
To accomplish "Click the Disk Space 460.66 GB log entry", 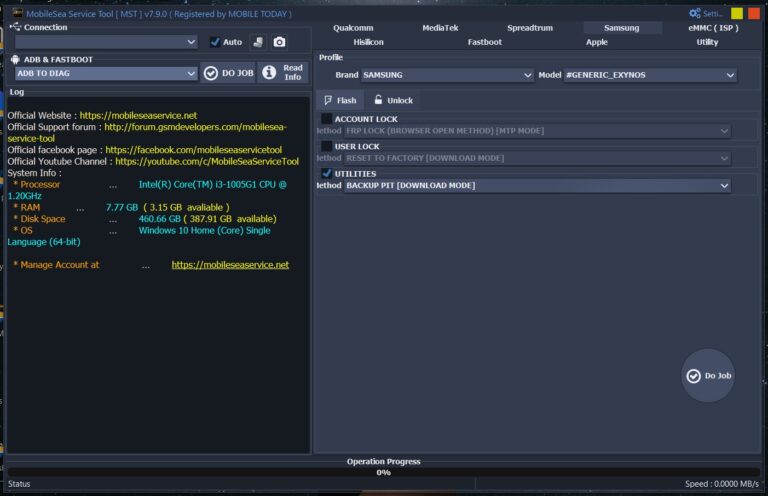I will (x=145, y=218).
